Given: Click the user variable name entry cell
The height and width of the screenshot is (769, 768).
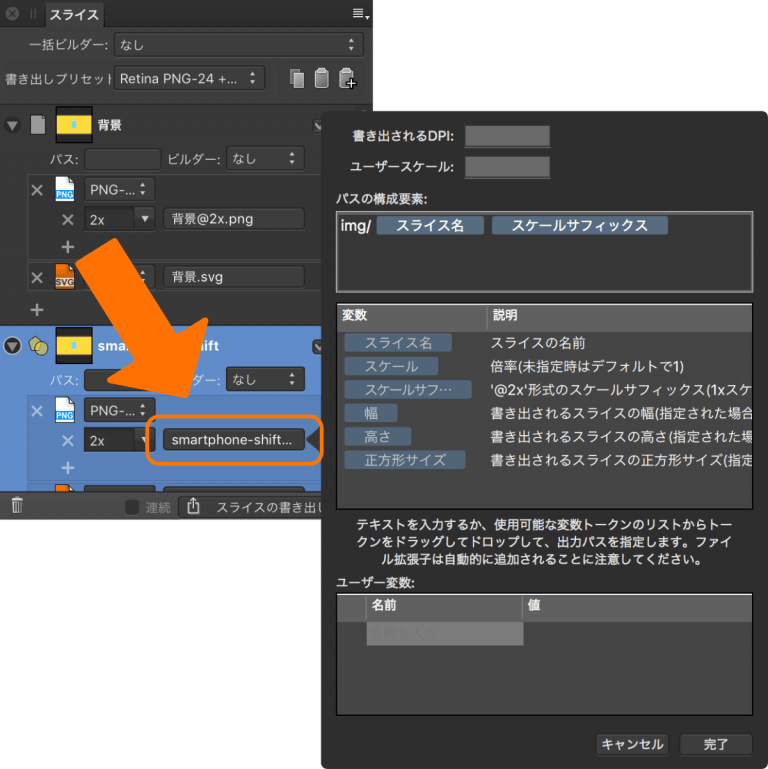Looking at the screenshot, I should click(x=445, y=634).
